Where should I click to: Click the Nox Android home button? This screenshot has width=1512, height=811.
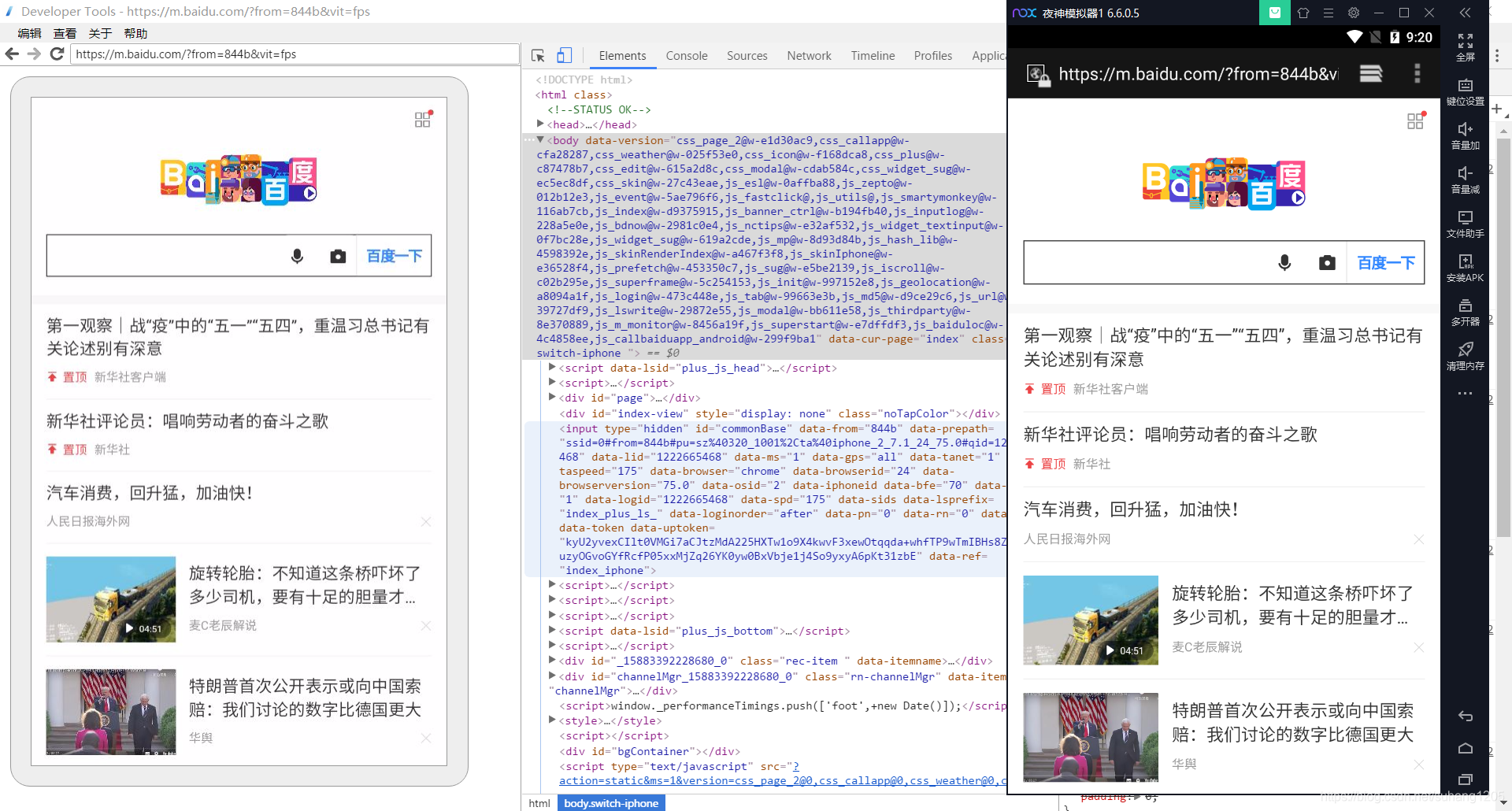[x=1466, y=748]
